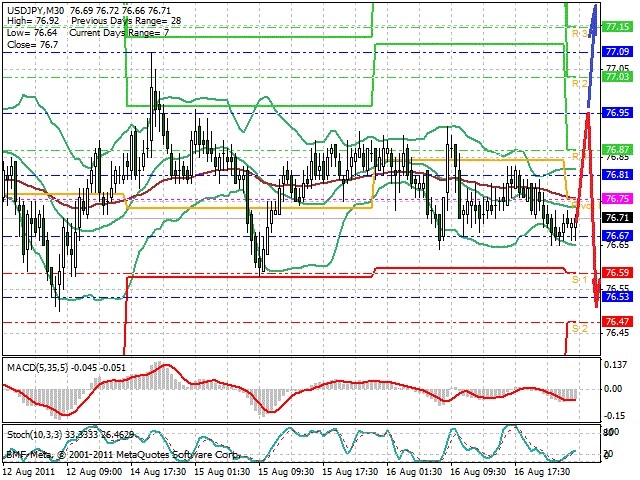Select the red 76.59 S1 price tag
This screenshot has height=480, width=640.
pyautogui.click(x=618, y=272)
